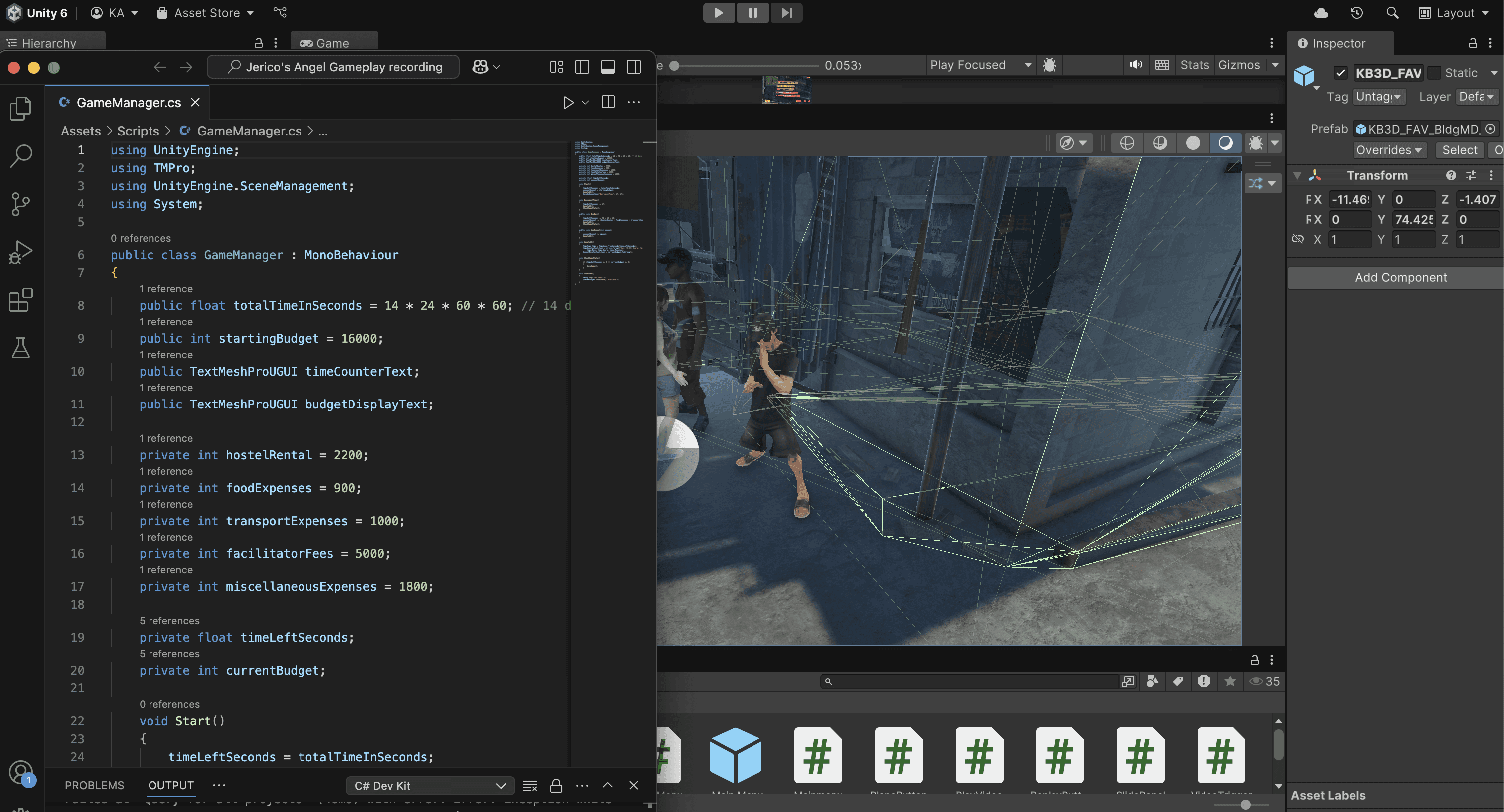This screenshot has width=1504, height=812.
Task: Switch to the PROBLEMS panel tab
Action: (95, 785)
